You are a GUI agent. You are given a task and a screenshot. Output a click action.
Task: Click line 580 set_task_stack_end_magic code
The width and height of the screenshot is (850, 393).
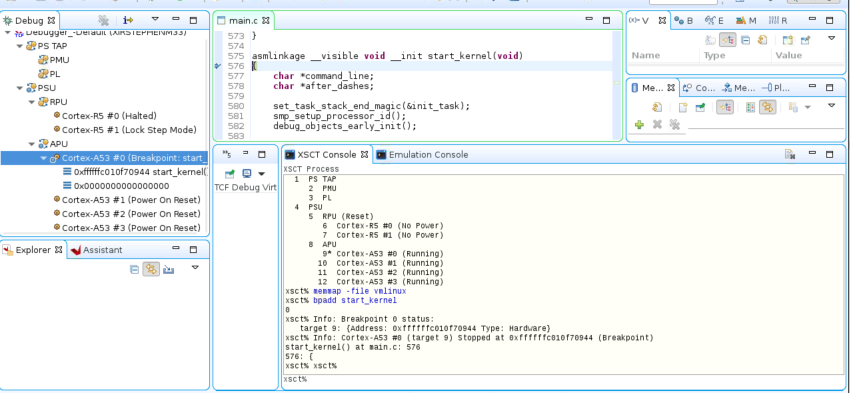pyautogui.click(x=371, y=106)
